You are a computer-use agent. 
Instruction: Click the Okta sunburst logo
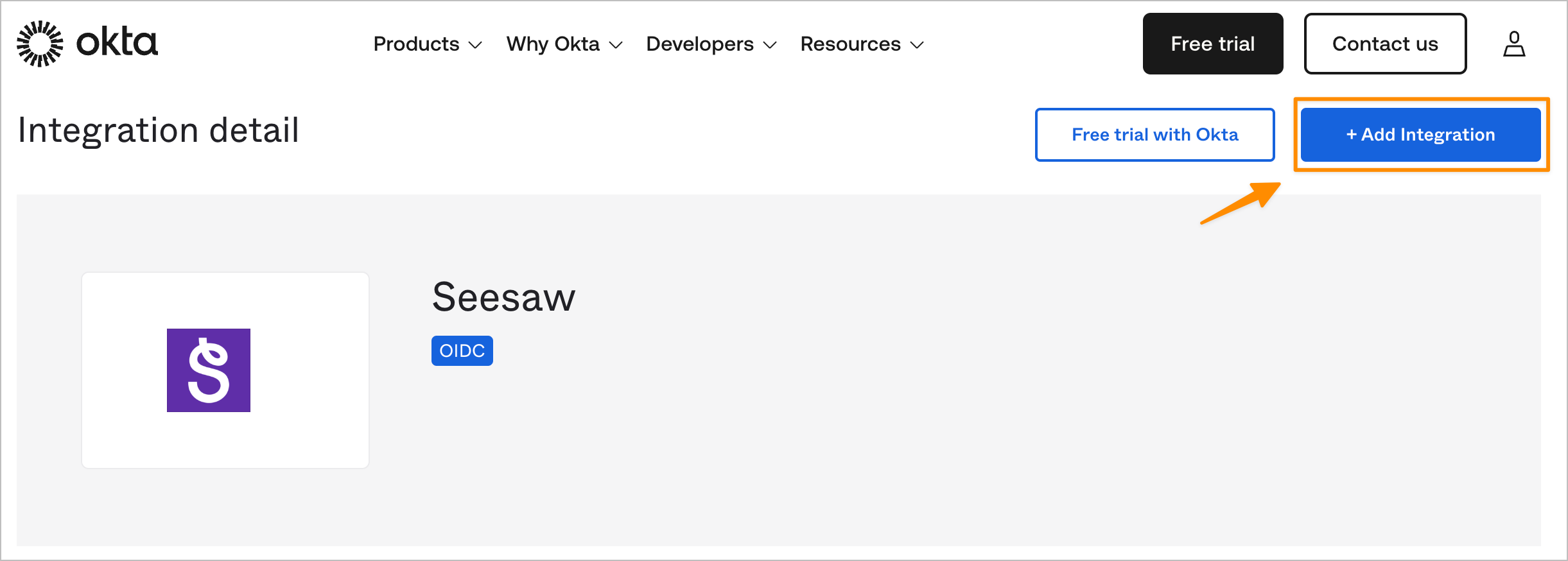click(40, 43)
